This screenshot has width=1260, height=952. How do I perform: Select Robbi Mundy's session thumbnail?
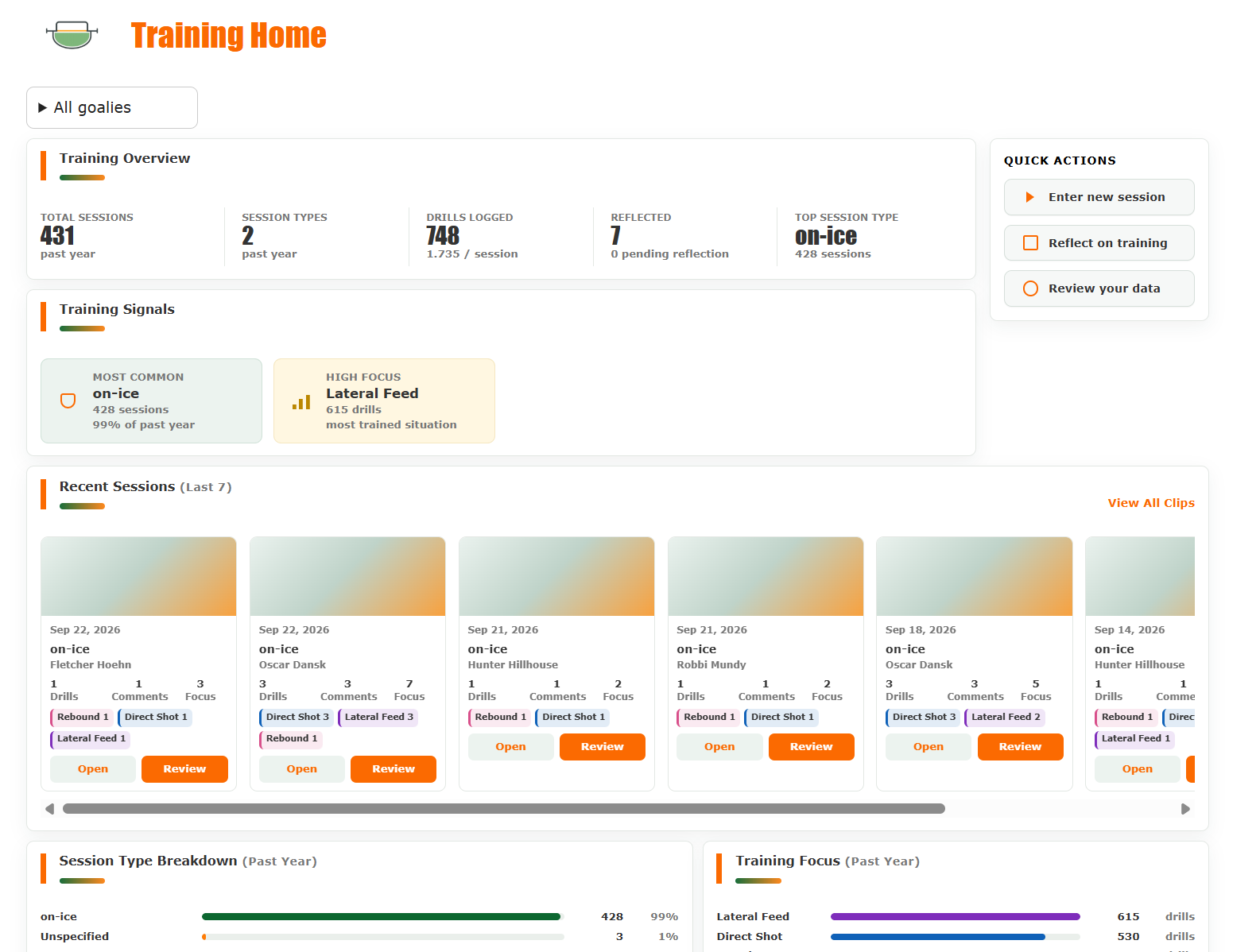766,576
